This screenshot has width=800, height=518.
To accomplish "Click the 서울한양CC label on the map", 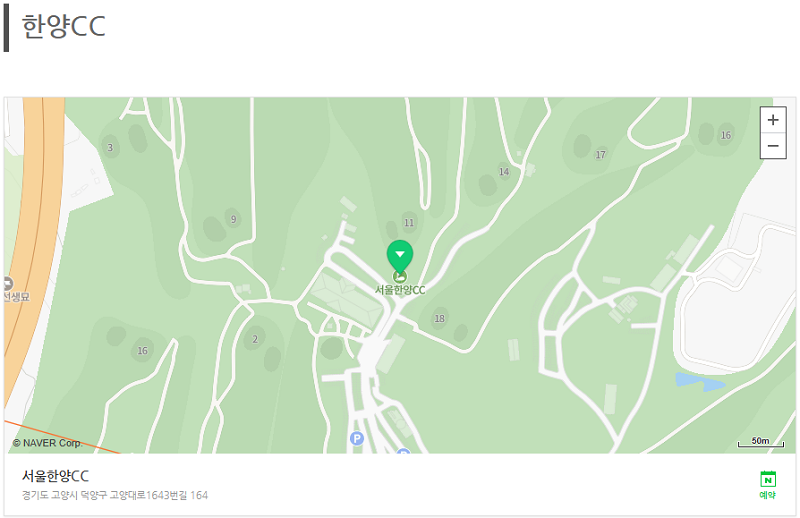I will tap(400, 290).
